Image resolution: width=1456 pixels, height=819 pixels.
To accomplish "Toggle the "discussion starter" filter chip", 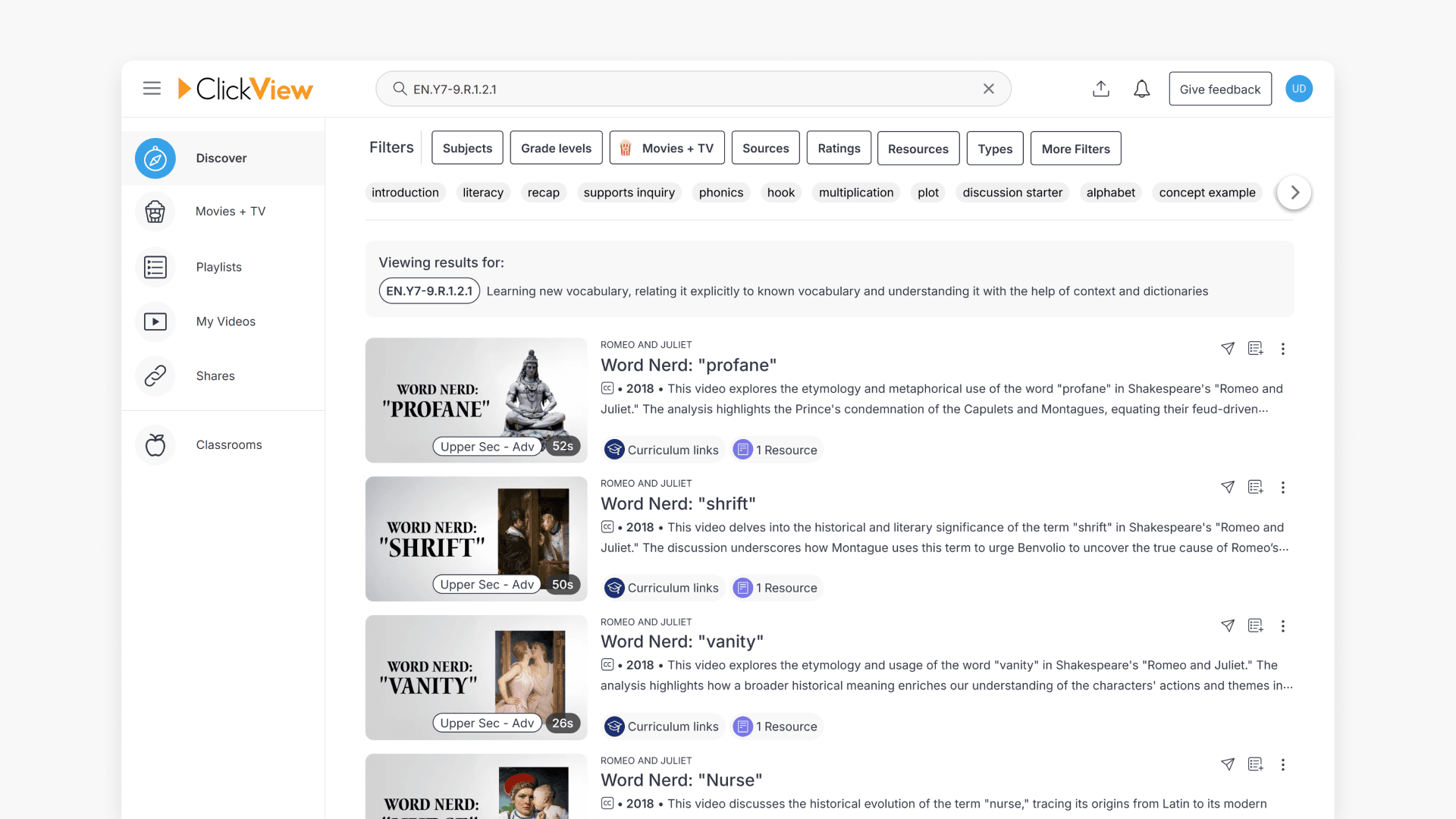I will coord(1012,193).
